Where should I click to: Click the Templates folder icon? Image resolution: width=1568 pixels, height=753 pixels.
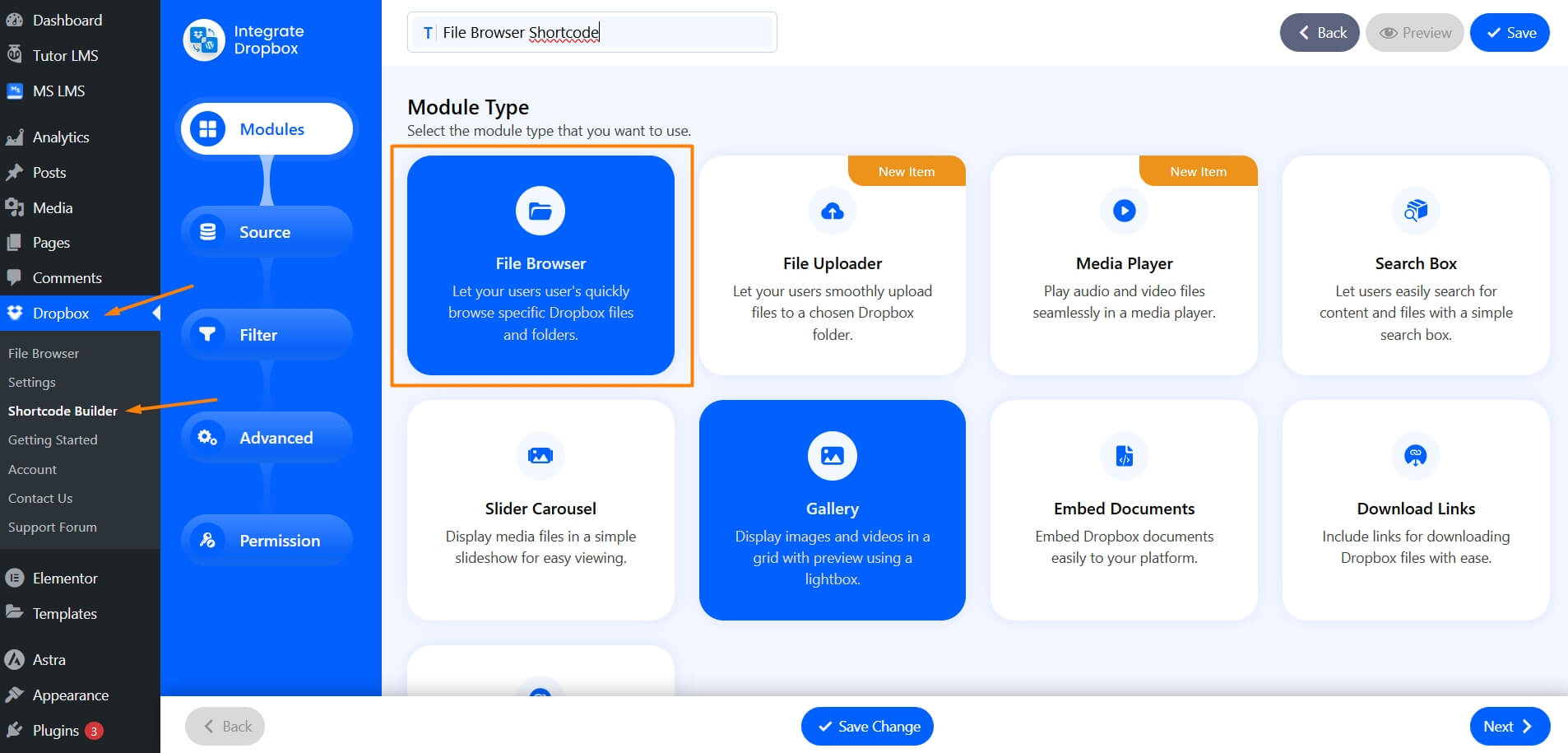14,613
